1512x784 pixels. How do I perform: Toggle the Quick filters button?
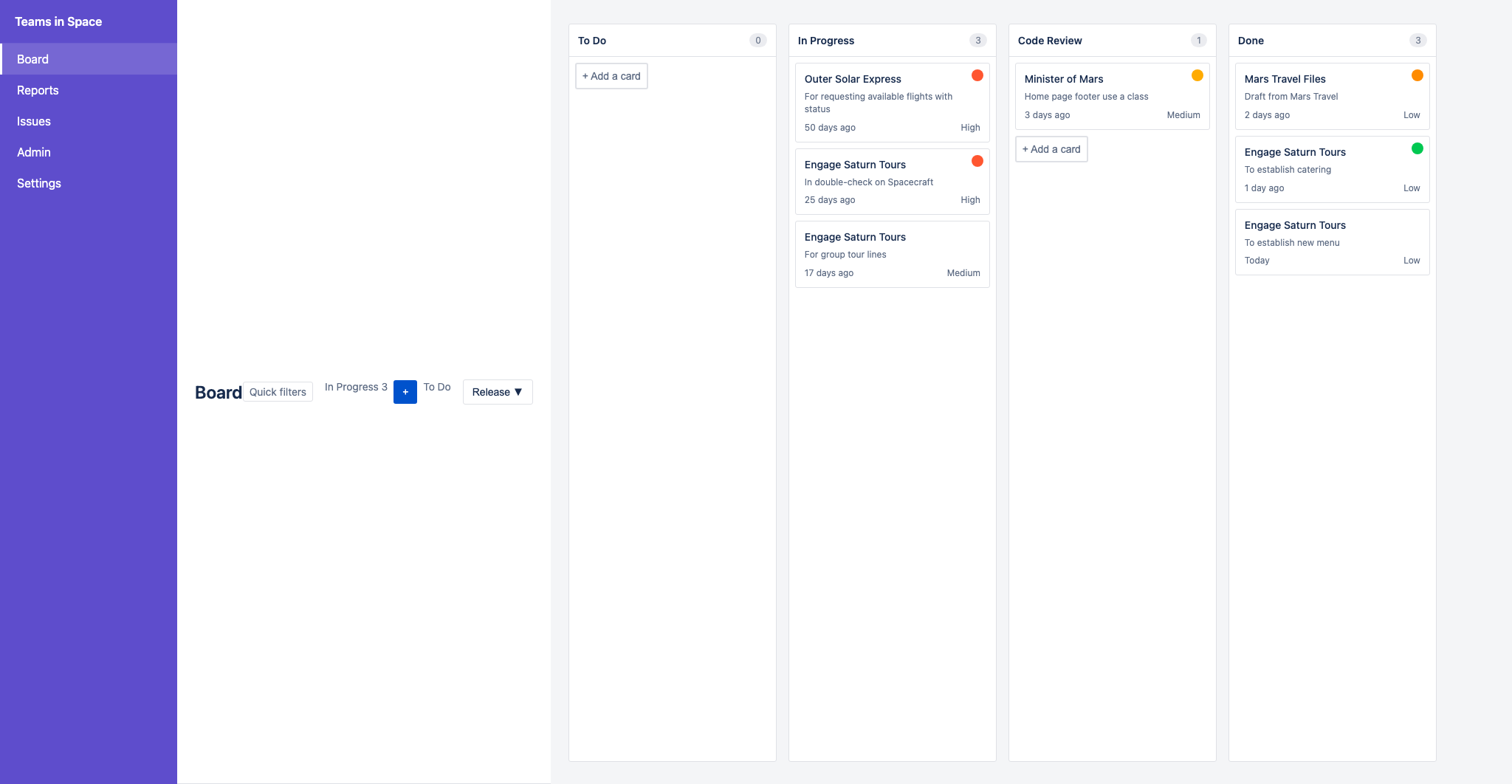tap(278, 392)
